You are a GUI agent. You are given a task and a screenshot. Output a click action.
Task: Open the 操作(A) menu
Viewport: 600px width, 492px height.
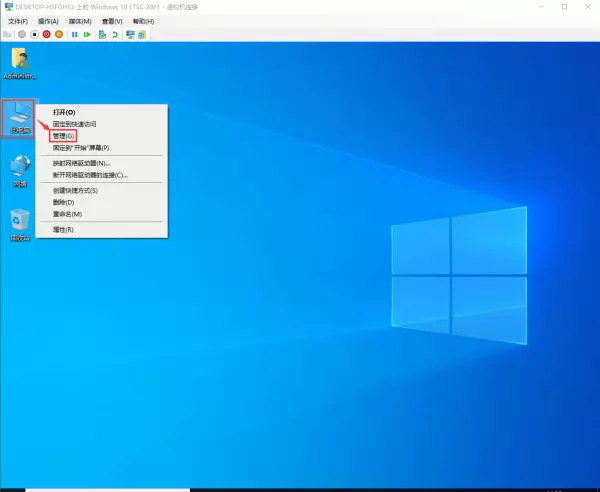pos(48,21)
